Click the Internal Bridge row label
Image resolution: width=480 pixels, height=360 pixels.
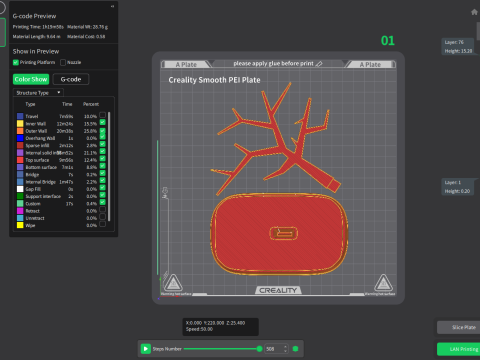pyautogui.click(x=41, y=182)
